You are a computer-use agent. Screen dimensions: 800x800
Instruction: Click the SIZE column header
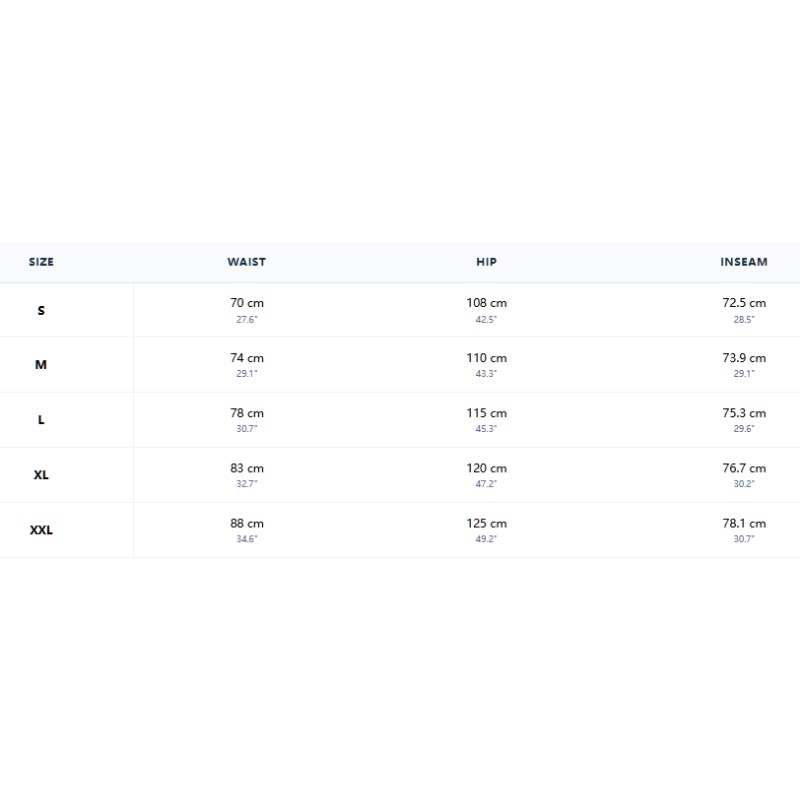point(41,262)
